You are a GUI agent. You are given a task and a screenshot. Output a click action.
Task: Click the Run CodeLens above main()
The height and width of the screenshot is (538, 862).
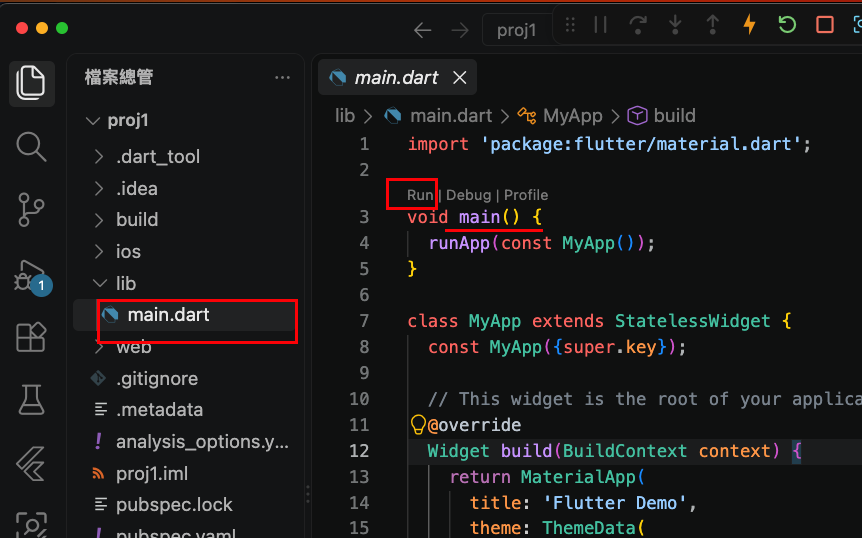pos(420,195)
